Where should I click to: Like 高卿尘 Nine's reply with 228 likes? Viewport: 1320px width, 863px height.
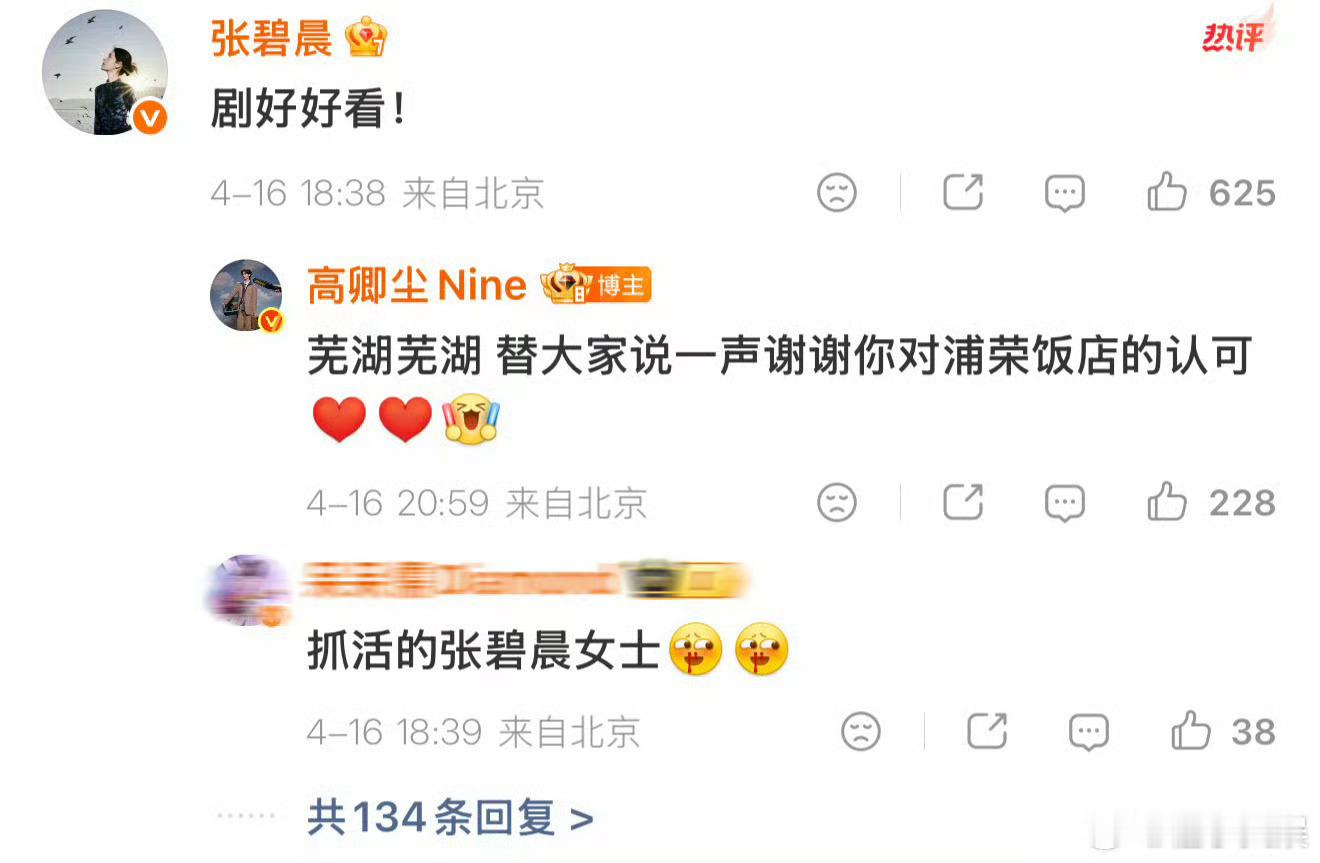pos(1167,501)
